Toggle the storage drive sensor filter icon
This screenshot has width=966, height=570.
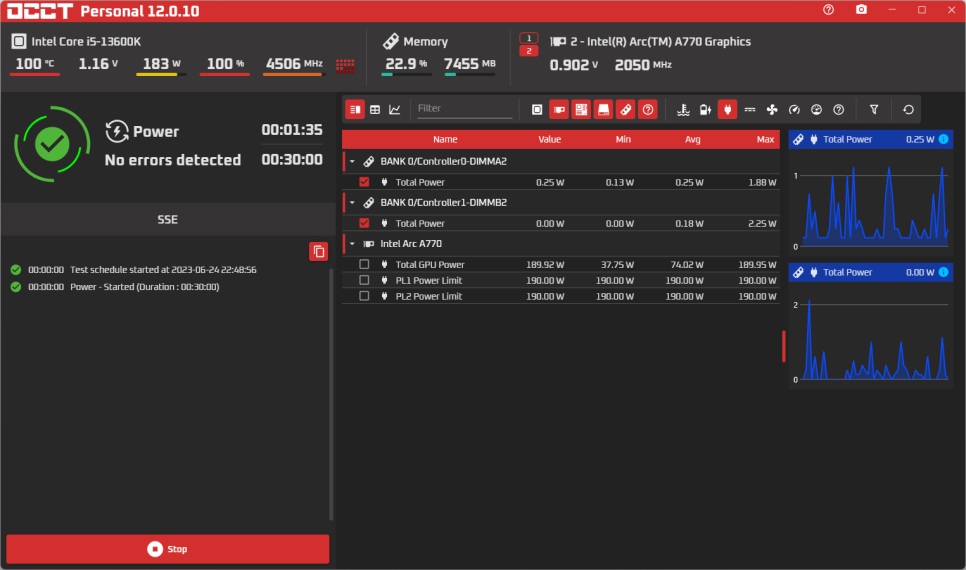(x=603, y=110)
